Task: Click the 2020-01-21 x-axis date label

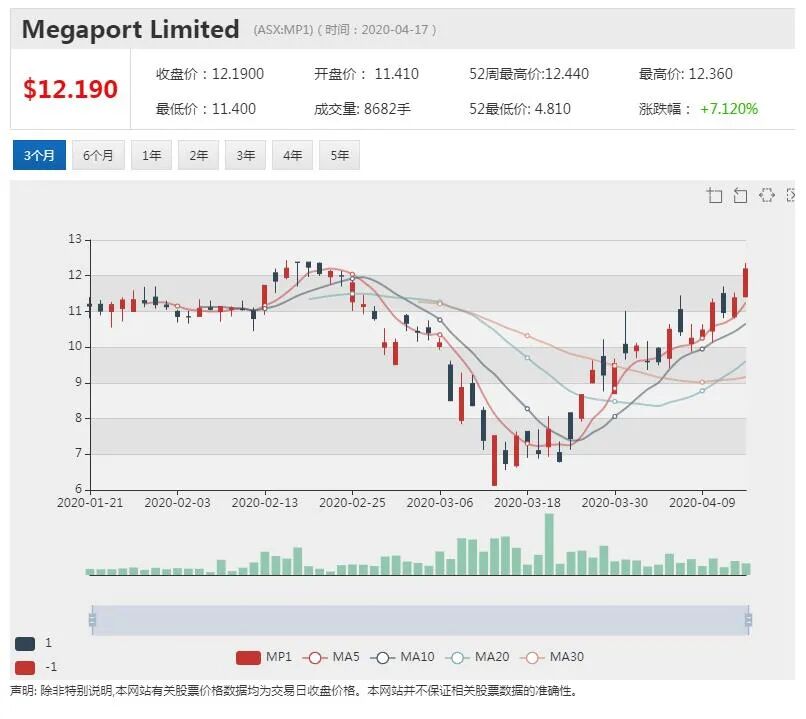Action: 90,503
